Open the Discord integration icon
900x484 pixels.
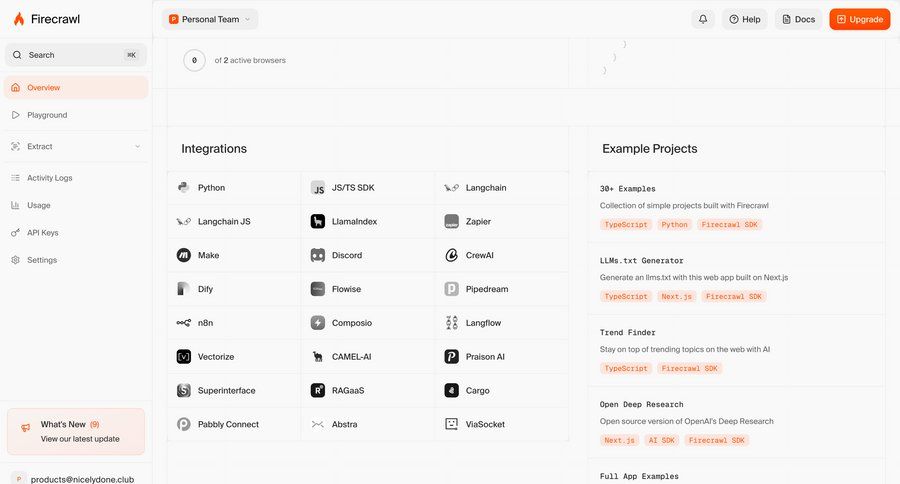pos(317,255)
